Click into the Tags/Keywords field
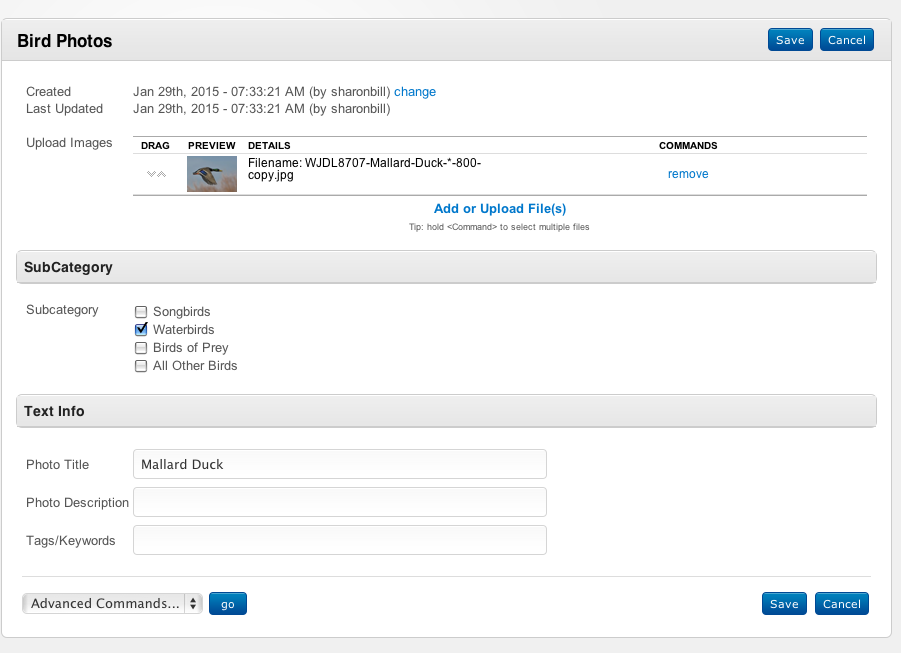This screenshot has width=901, height=653. click(340, 540)
